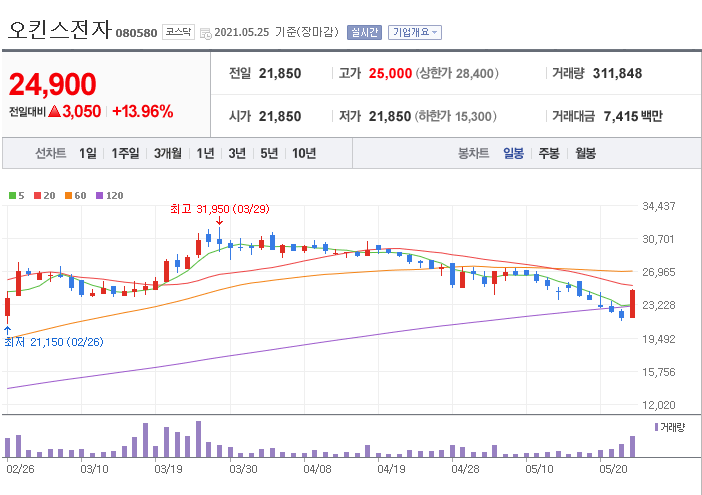Click the 최저 21,150 (02/26) label
The image size is (702, 495).
[x=54, y=342]
